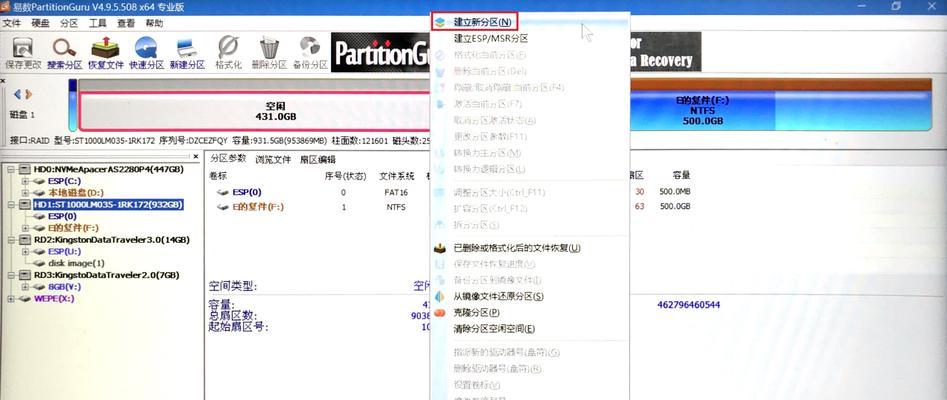947x400 pixels.
Task: Select the 空闲 431.0GB free space block
Action: coord(256,111)
